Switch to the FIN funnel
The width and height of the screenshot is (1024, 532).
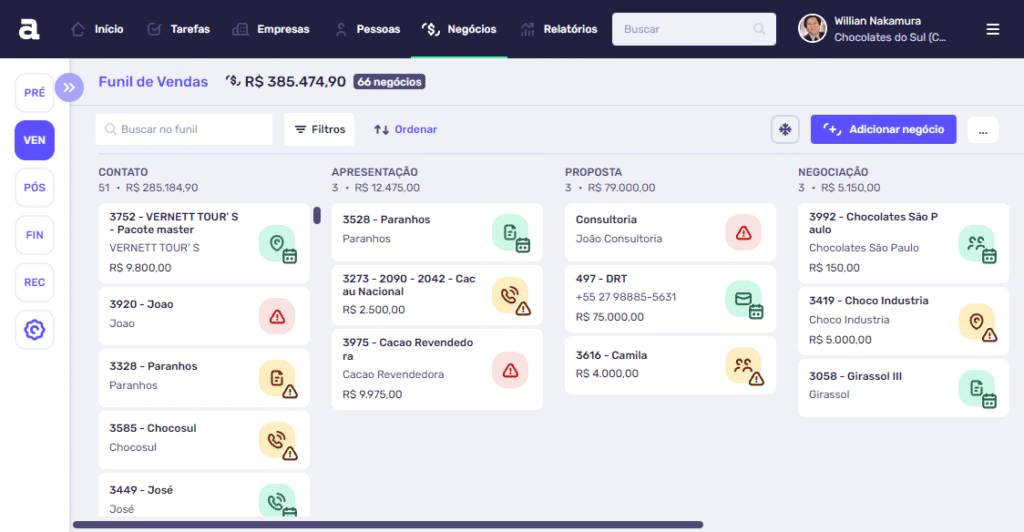coord(35,235)
